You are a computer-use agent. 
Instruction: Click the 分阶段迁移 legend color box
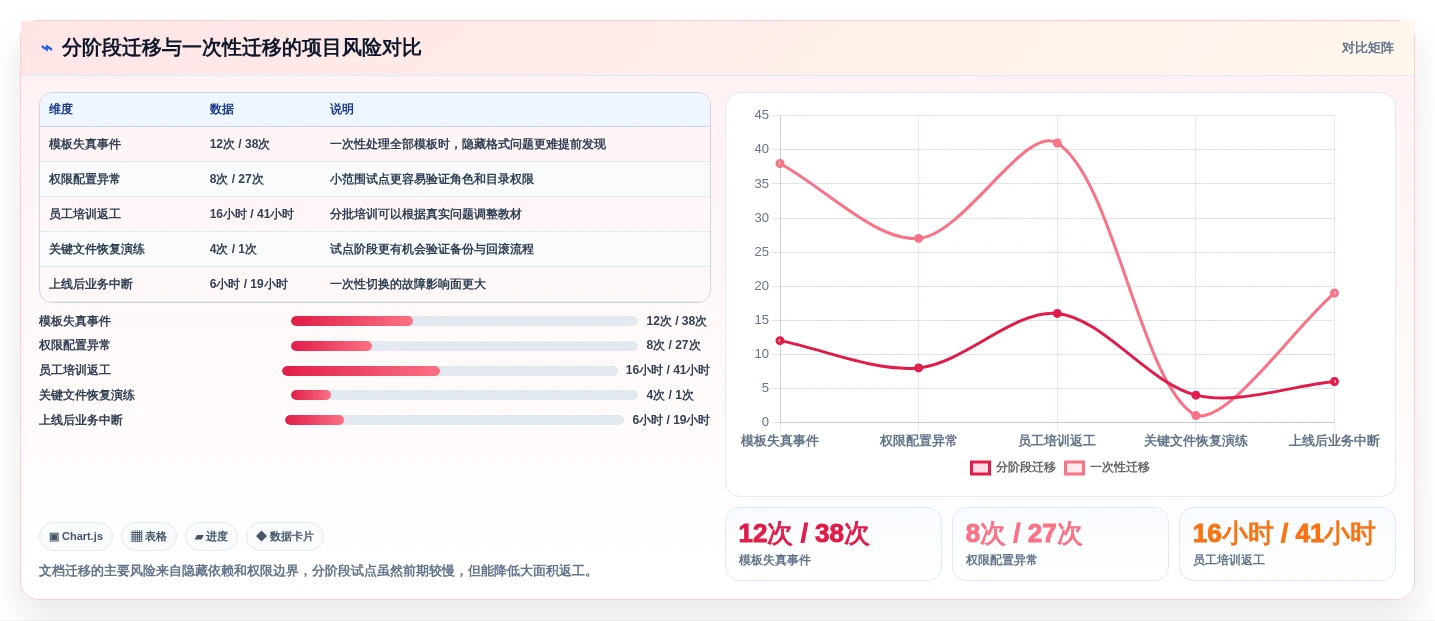pos(980,467)
